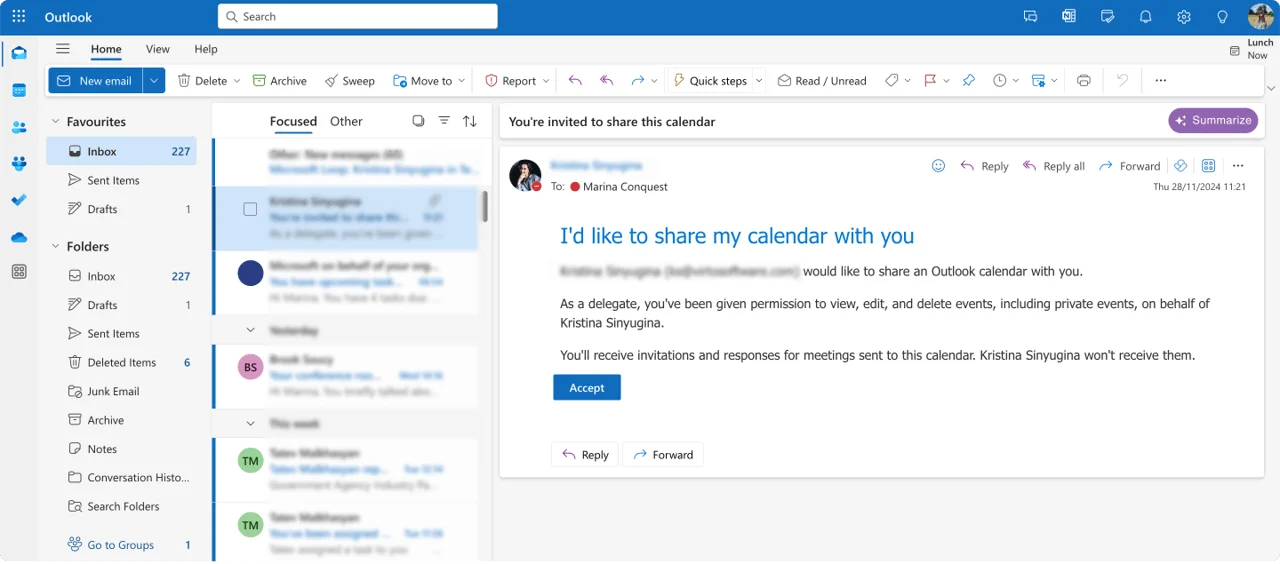Image resolution: width=1280 pixels, height=564 pixels.
Task: React with the emoji icon in the email header
Action: (x=938, y=166)
